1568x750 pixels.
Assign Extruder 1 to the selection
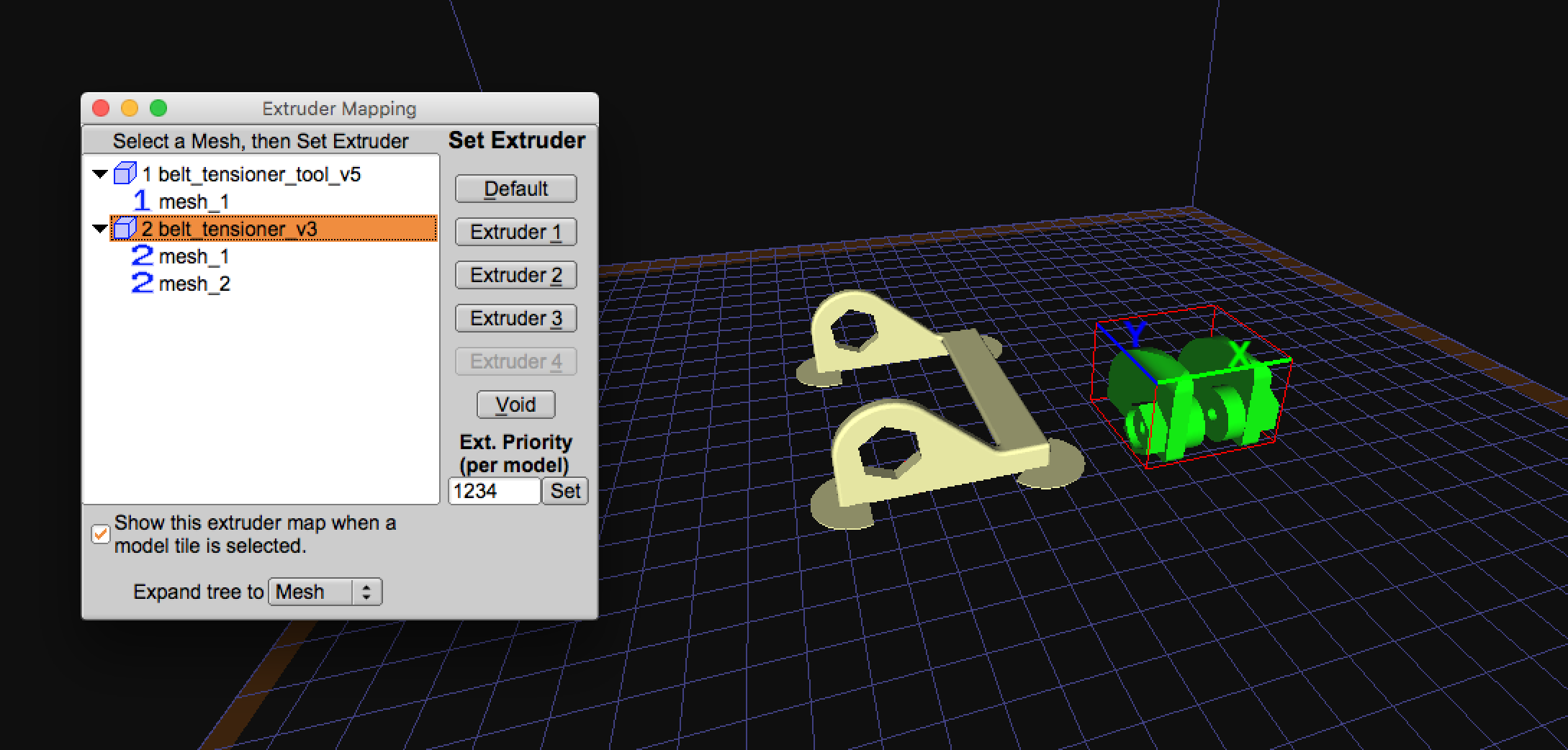click(x=515, y=232)
